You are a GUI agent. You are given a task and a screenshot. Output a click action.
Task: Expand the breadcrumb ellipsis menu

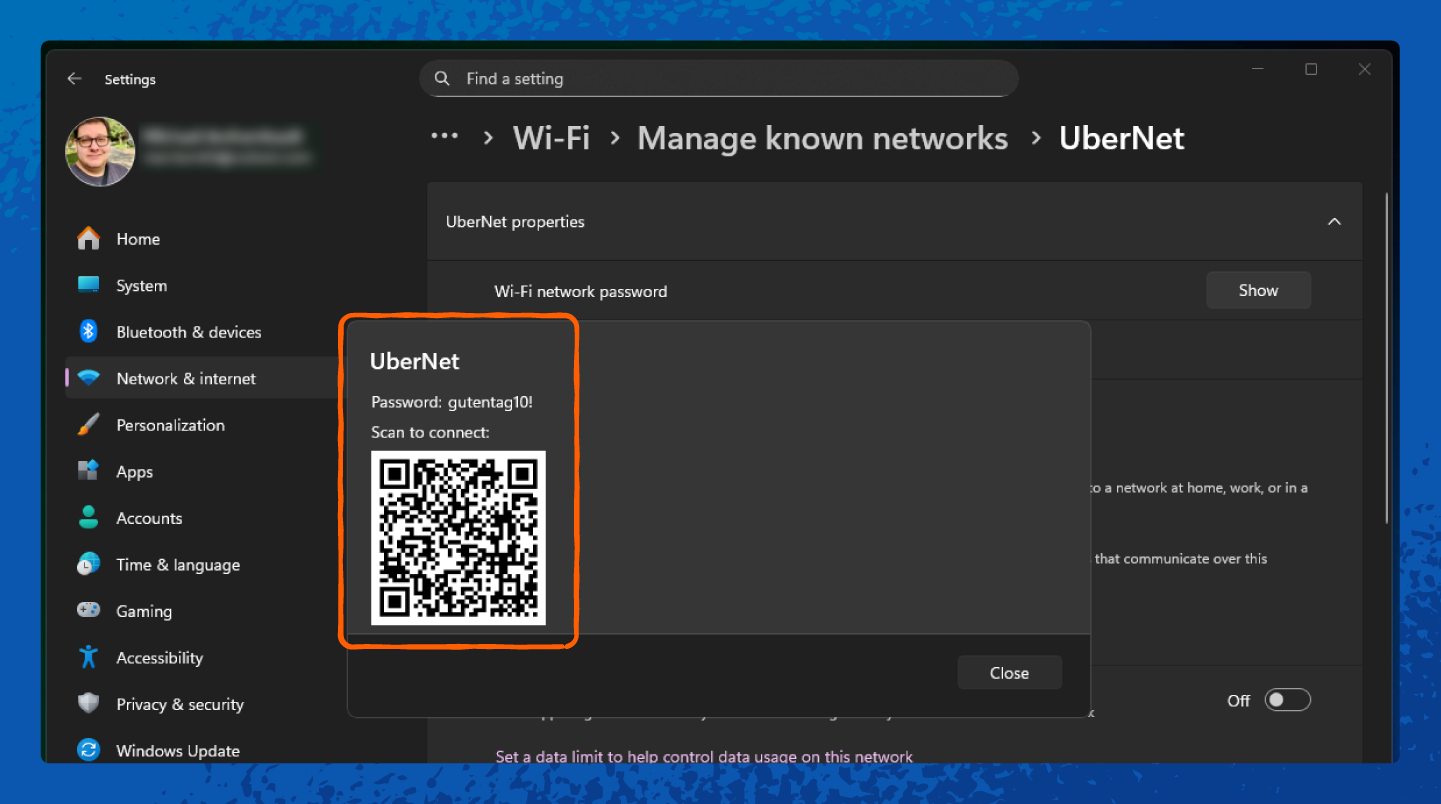[444, 137]
